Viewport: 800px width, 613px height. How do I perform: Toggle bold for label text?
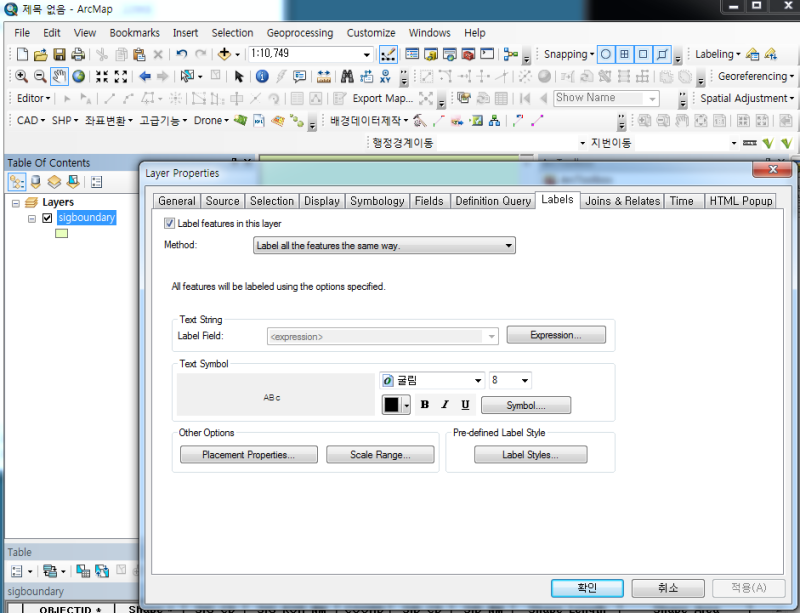point(424,405)
